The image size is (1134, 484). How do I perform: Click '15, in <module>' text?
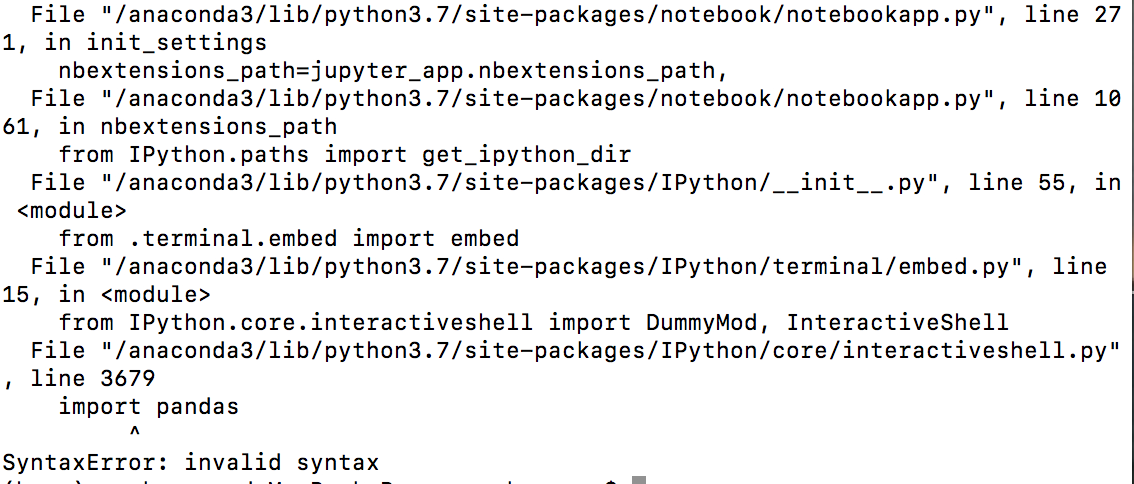(x=106, y=295)
